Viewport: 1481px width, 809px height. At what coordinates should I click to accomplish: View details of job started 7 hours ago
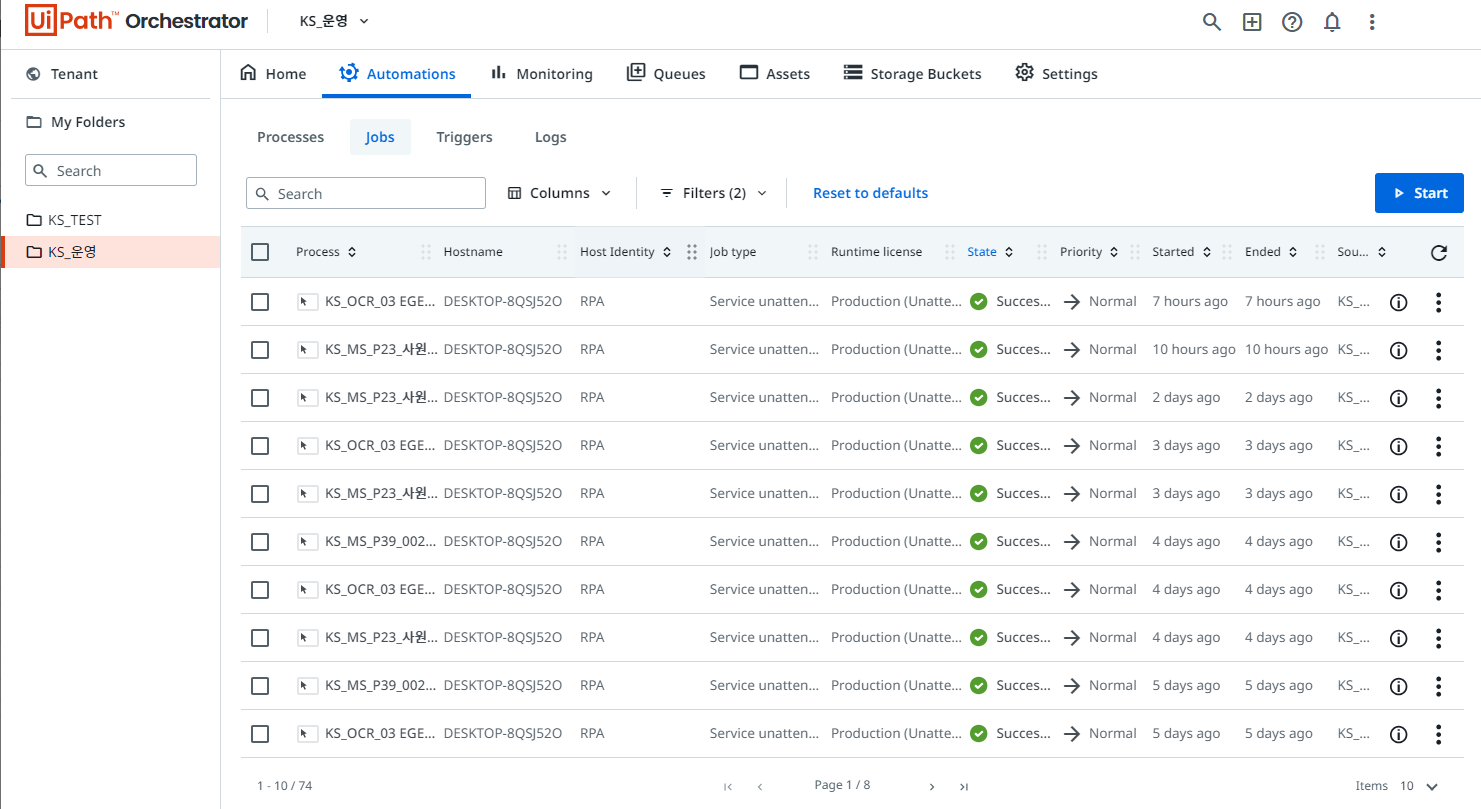pyautogui.click(x=1399, y=302)
